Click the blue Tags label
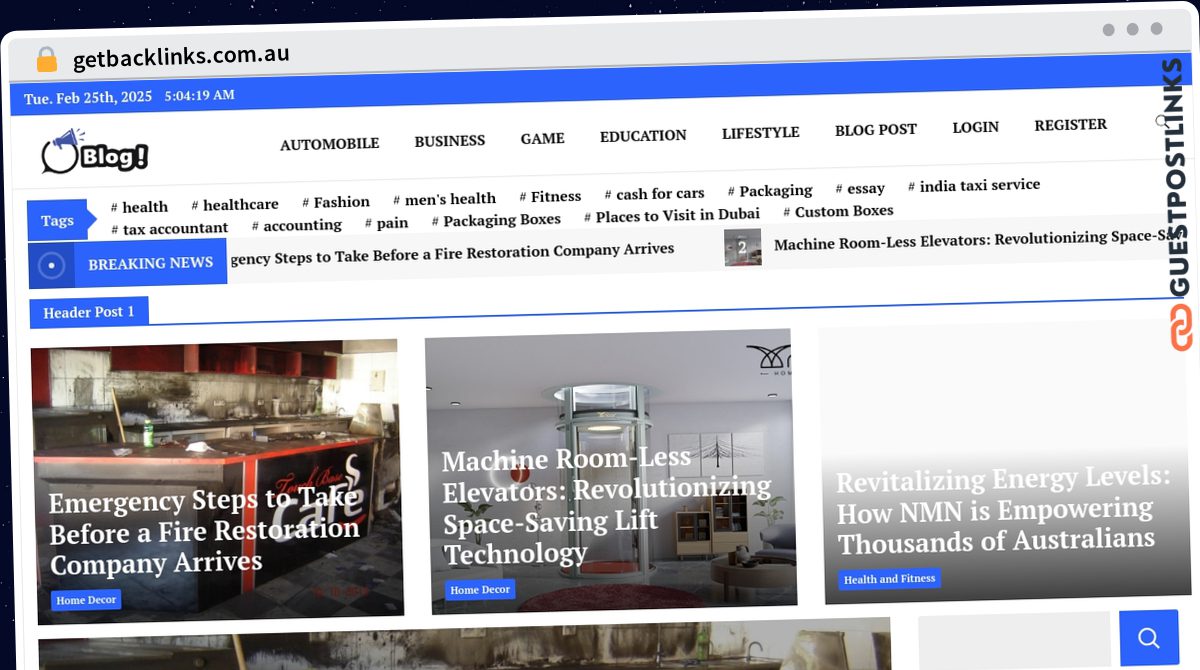The width and height of the screenshot is (1200, 670). pyautogui.click(x=58, y=220)
